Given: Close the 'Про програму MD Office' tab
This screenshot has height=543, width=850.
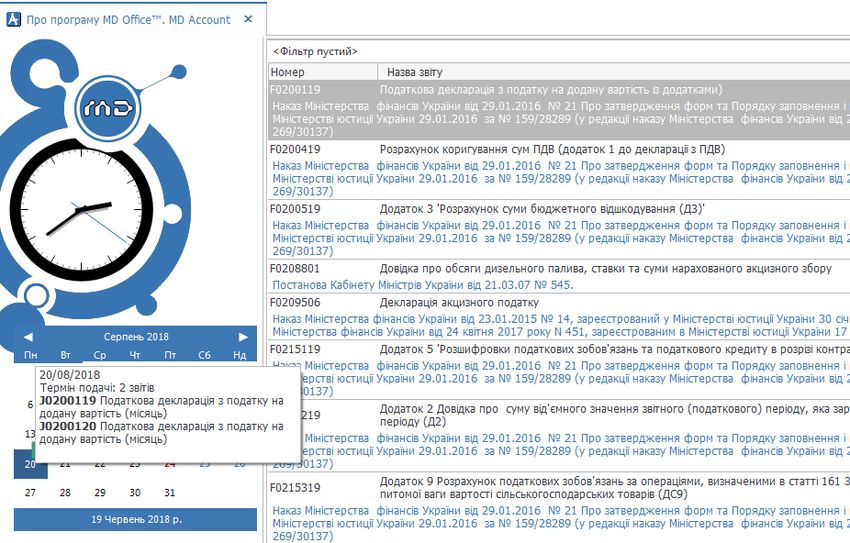Looking at the screenshot, I should click(x=248, y=20).
